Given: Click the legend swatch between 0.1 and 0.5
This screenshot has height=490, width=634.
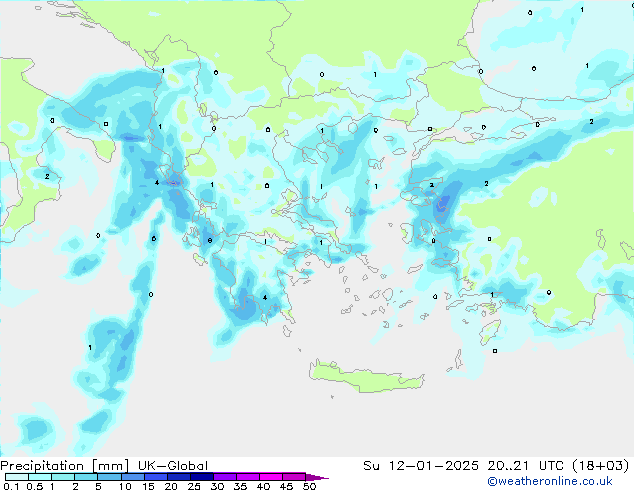Looking at the screenshot, I should click(x=17, y=477).
